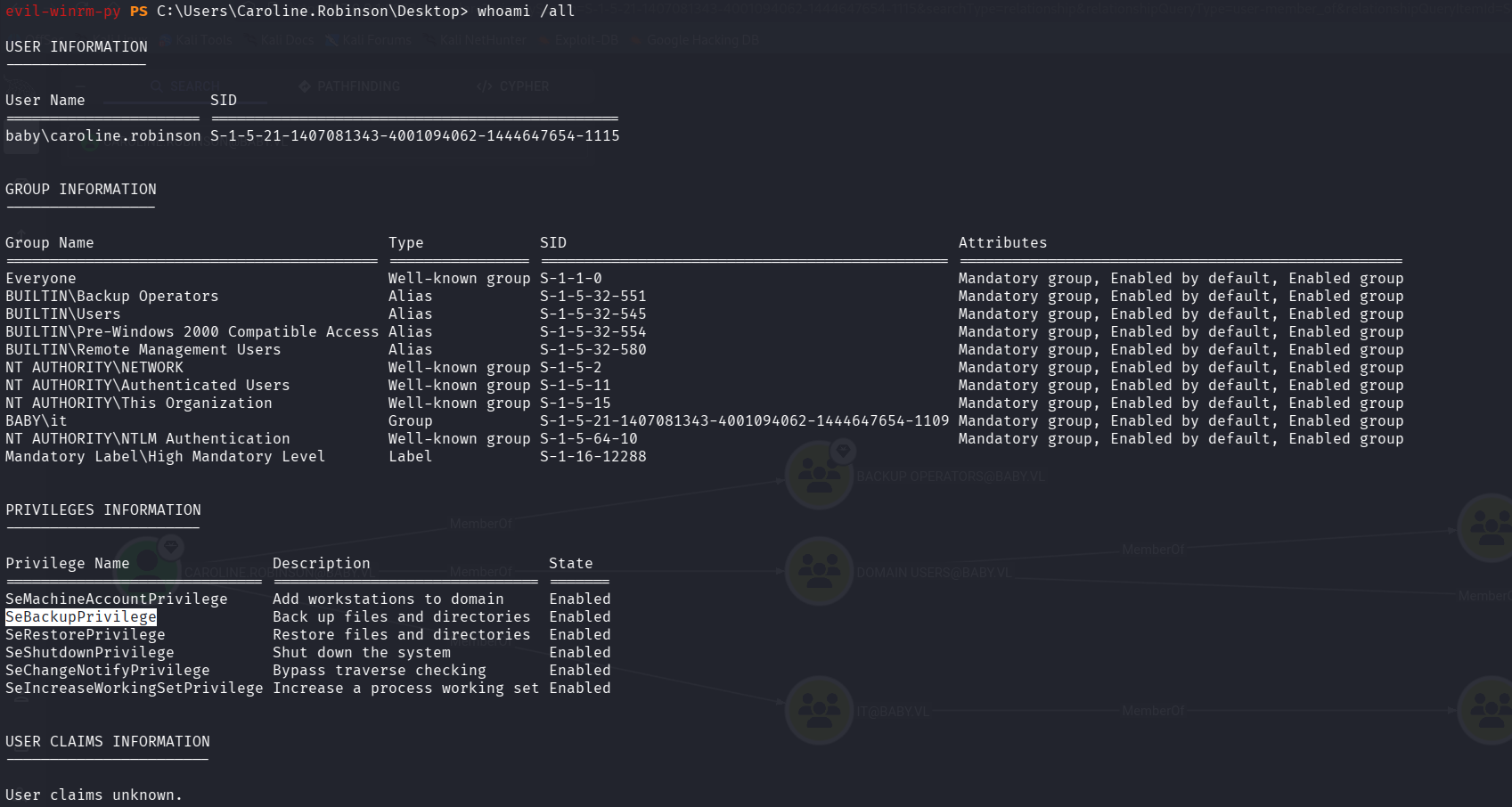Image resolution: width=1512 pixels, height=807 pixels.
Task: Click the SID S-1-5-32-580
Action: (x=593, y=349)
